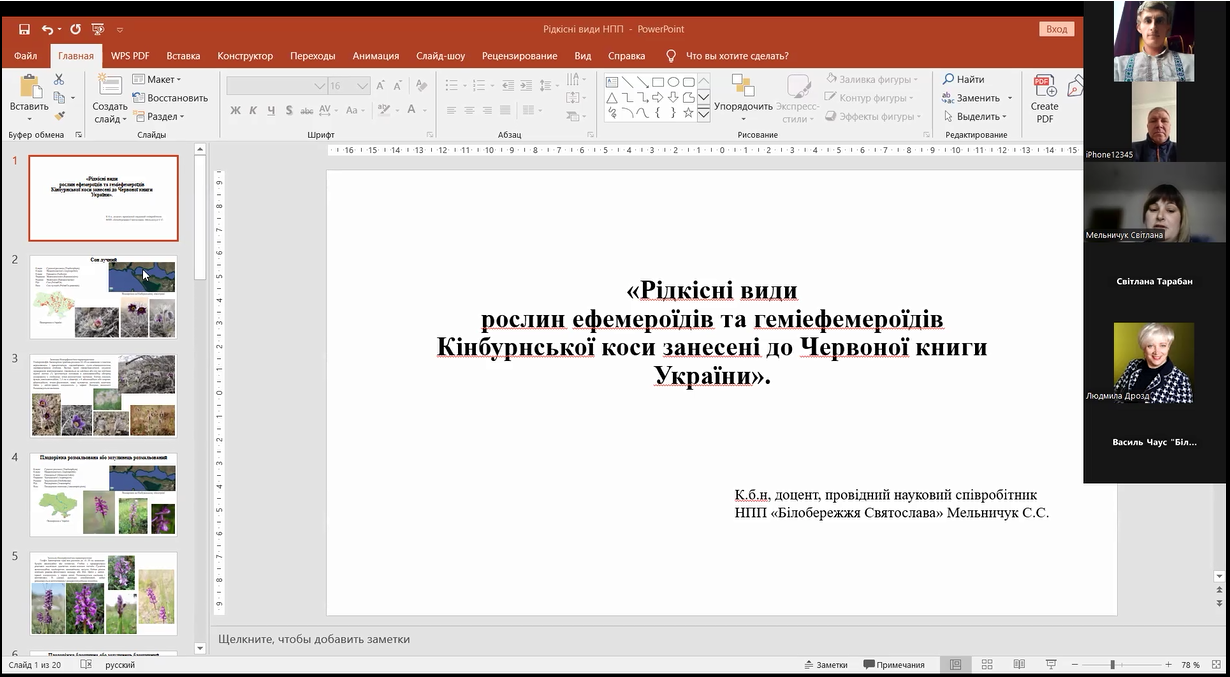
Task: Select the rectangle shape in shapes gallery
Action: point(658,82)
